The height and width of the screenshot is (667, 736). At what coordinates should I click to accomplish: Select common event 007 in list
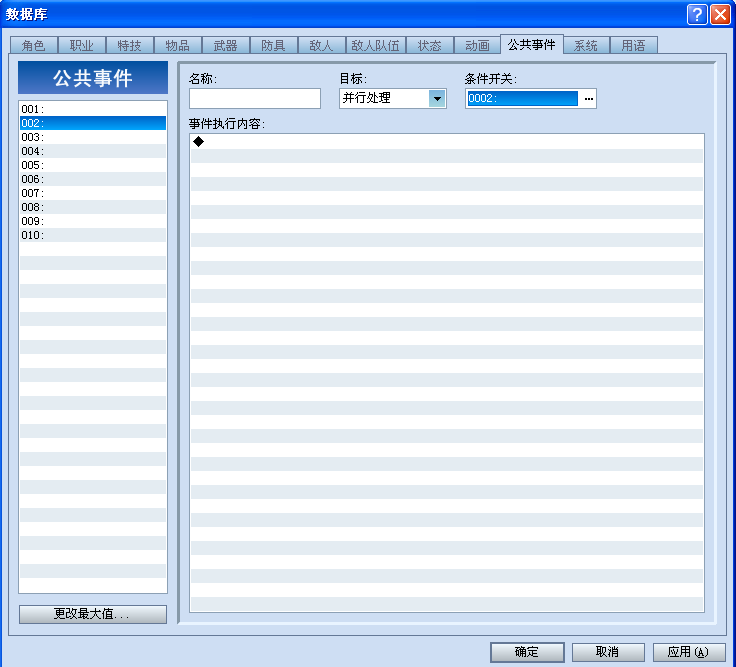click(x=93, y=193)
